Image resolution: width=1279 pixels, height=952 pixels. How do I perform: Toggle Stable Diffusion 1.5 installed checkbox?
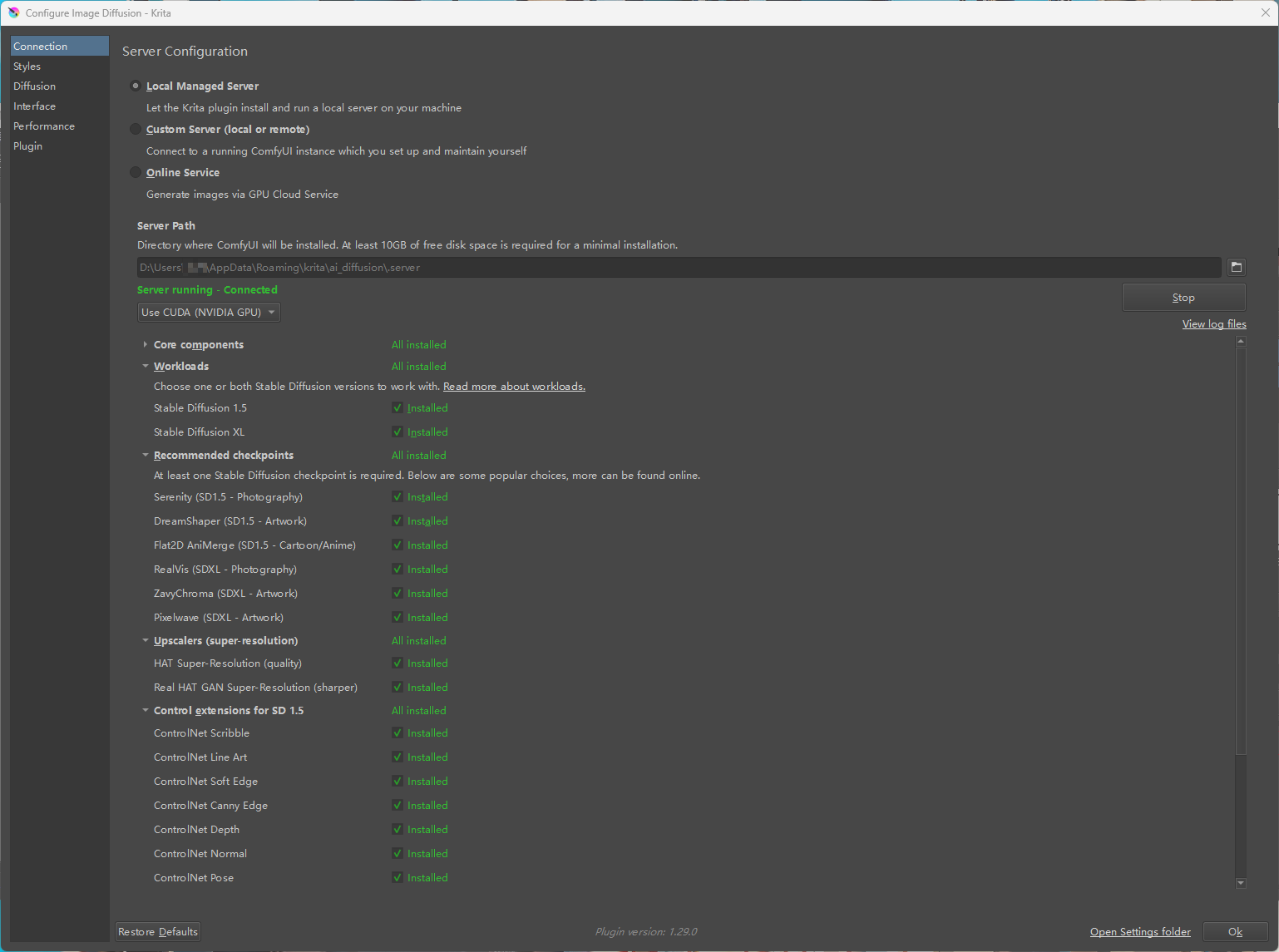click(x=398, y=408)
